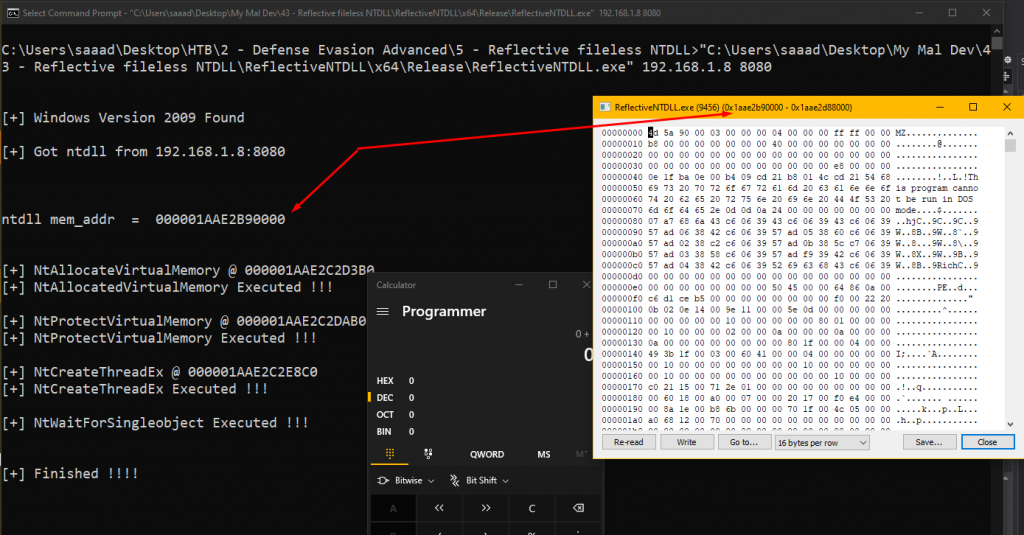
Task: Select full keypad icon in Calculator
Action: pyautogui.click(x=390, y=454)
